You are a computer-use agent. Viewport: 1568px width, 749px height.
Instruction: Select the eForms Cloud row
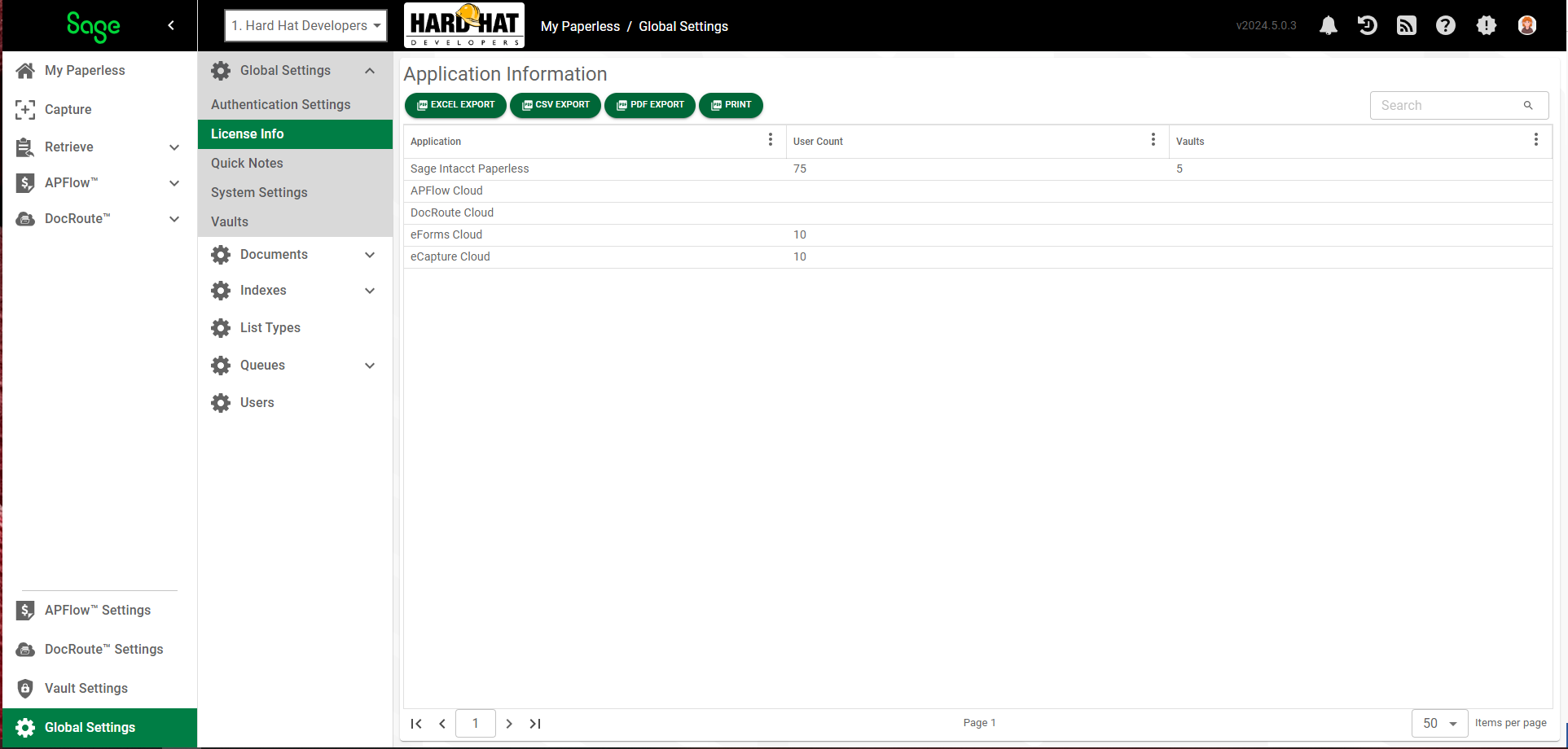tap(977, 234)
